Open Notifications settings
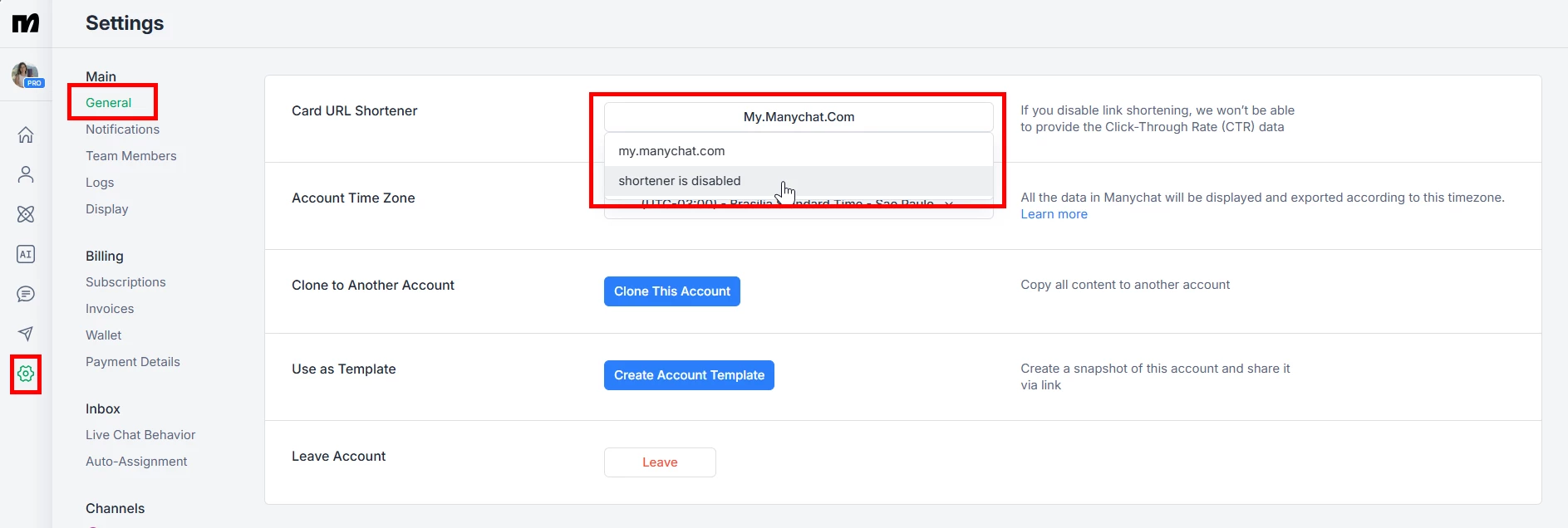This screenshot has height=528, width=1568. pos(122,130)
